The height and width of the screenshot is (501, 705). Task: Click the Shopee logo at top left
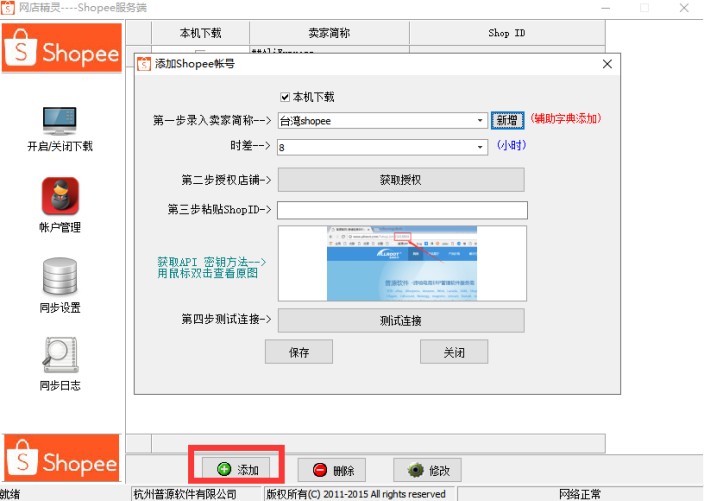pos(62,48)
